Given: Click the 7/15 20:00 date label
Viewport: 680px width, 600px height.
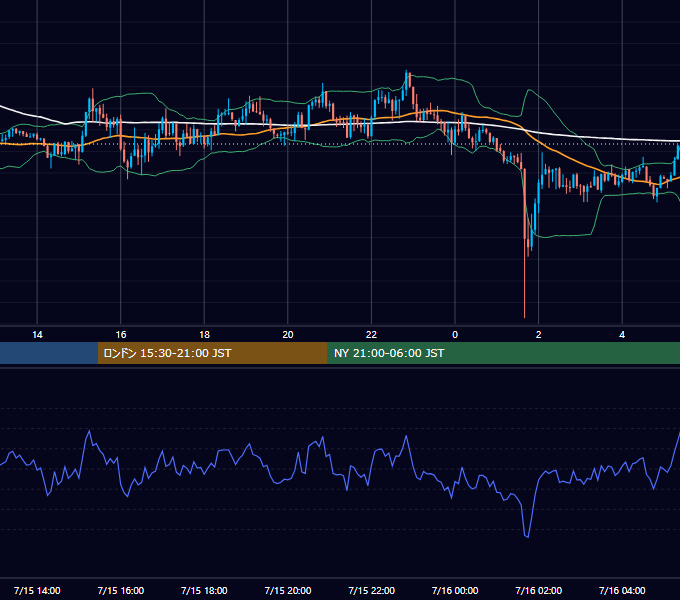Looking at the screenshot, I should click(288, 590).
